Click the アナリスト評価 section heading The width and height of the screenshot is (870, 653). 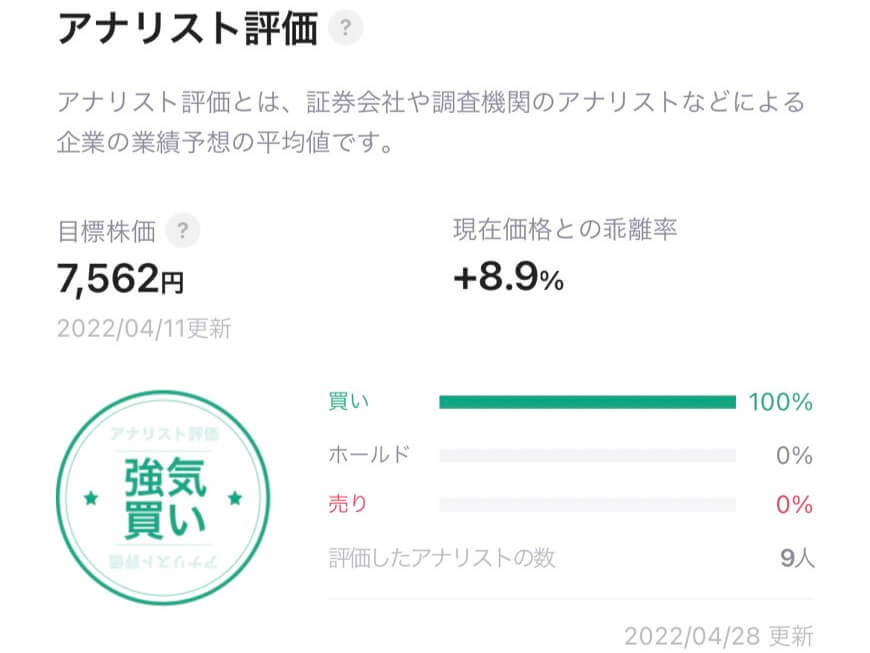tap(188, 28)
